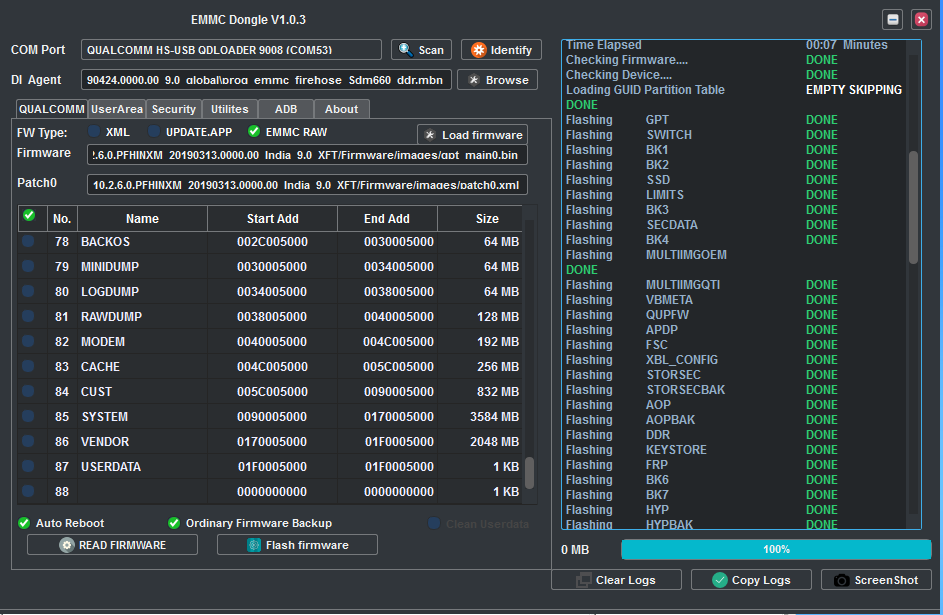
Task: Select the CUST partition name
Action: [96, 391]
